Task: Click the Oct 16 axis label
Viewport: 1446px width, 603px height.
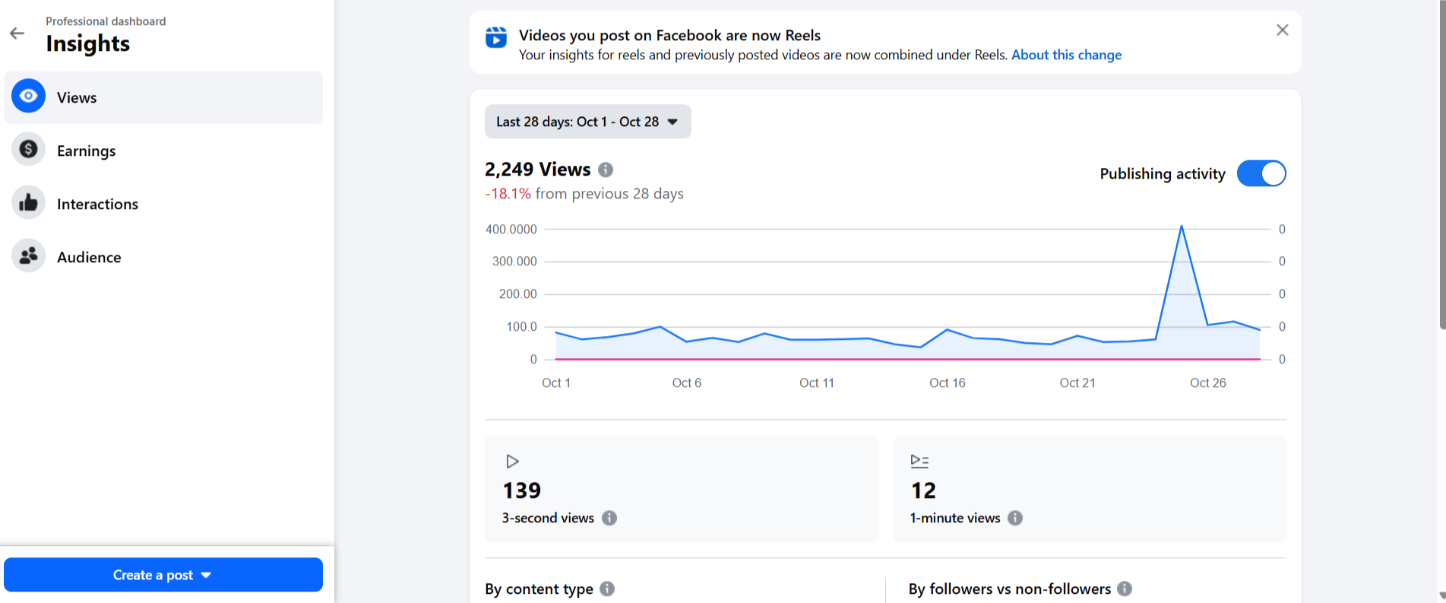Action: (x=947, y=383)
